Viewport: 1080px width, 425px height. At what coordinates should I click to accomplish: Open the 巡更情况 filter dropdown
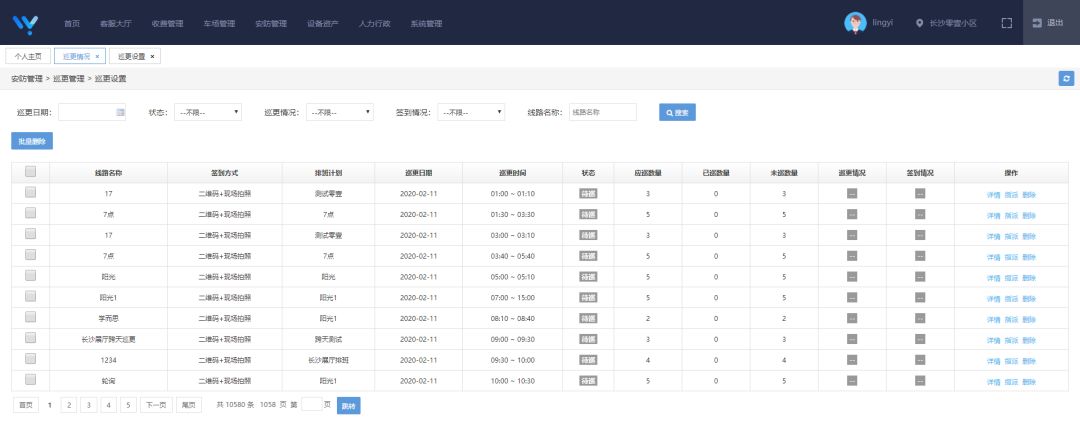340,112
